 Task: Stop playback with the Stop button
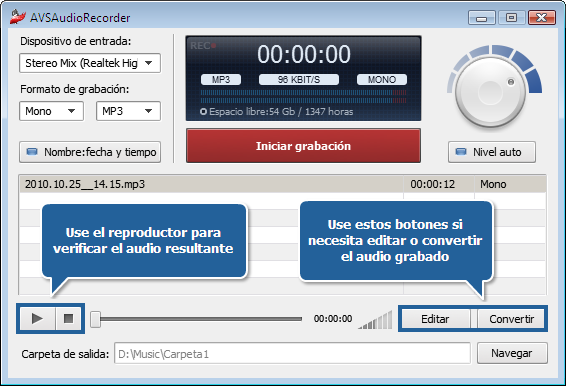coord(68,318)
